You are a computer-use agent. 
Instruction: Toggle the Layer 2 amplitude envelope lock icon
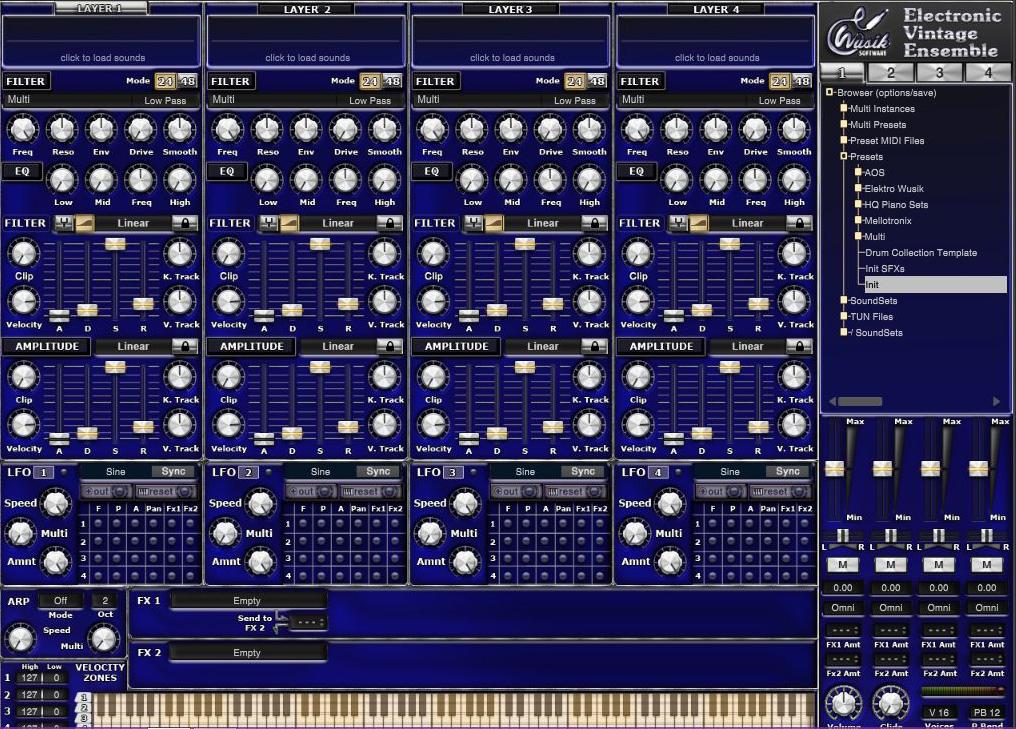(x=389, y=346)
